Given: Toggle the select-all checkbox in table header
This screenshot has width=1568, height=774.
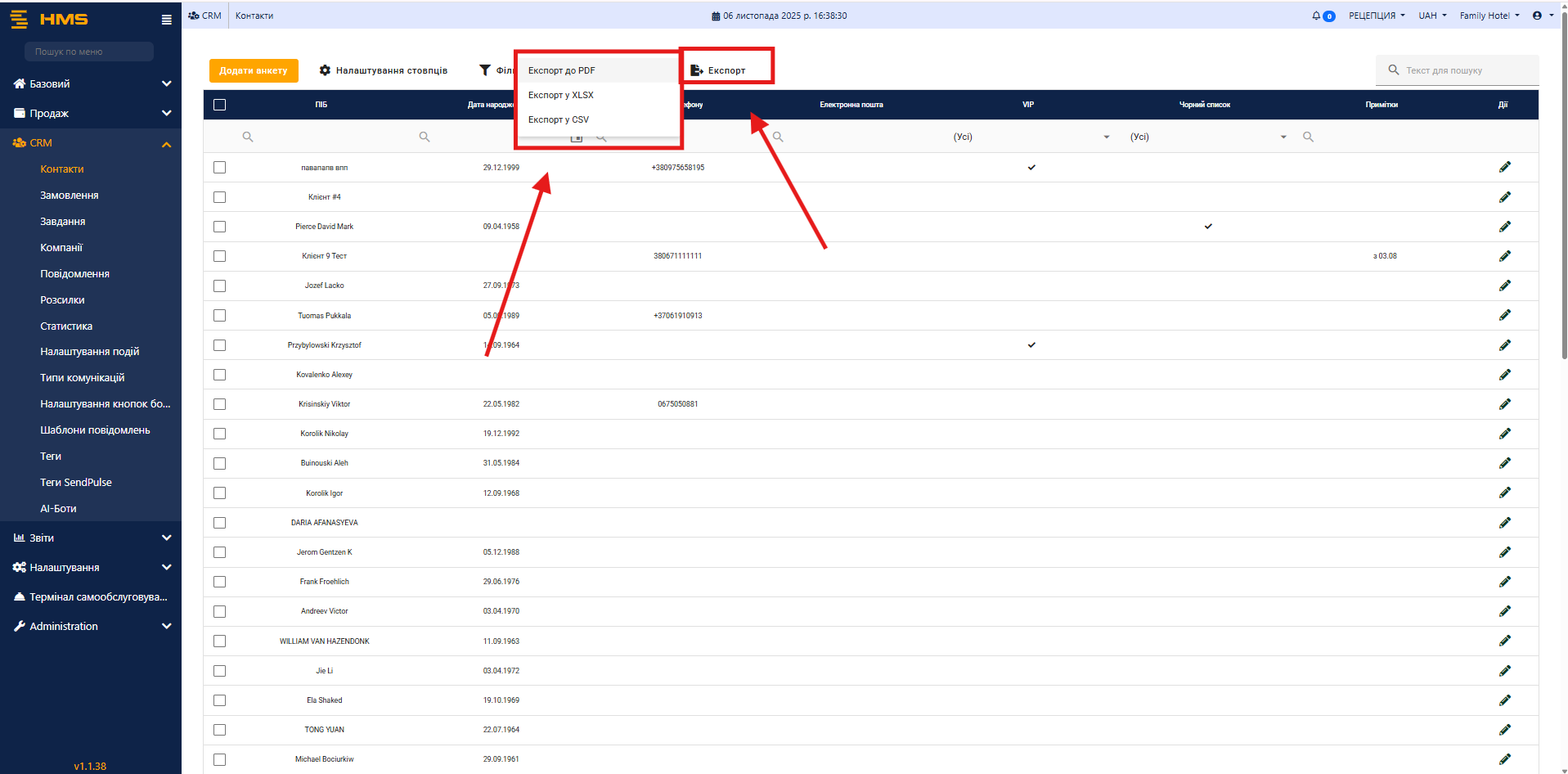Looking at the screenshot, I should (x=219, y=105).
